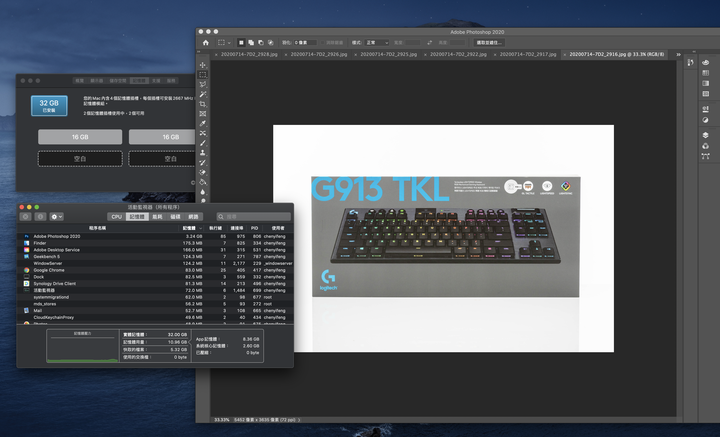
Task: Open the Network tab in Activity Monitor
Action: [193, 217]
